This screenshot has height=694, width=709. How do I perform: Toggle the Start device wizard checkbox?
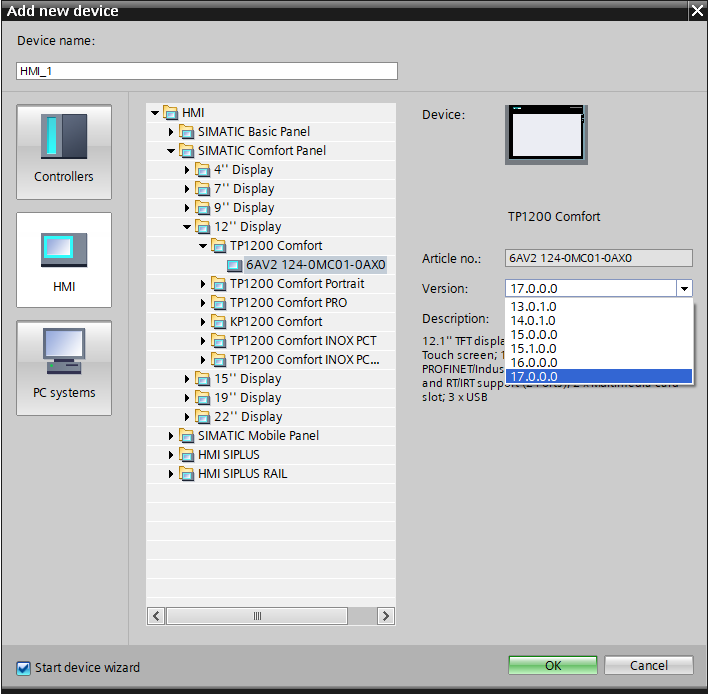click(x=23, y=668)
